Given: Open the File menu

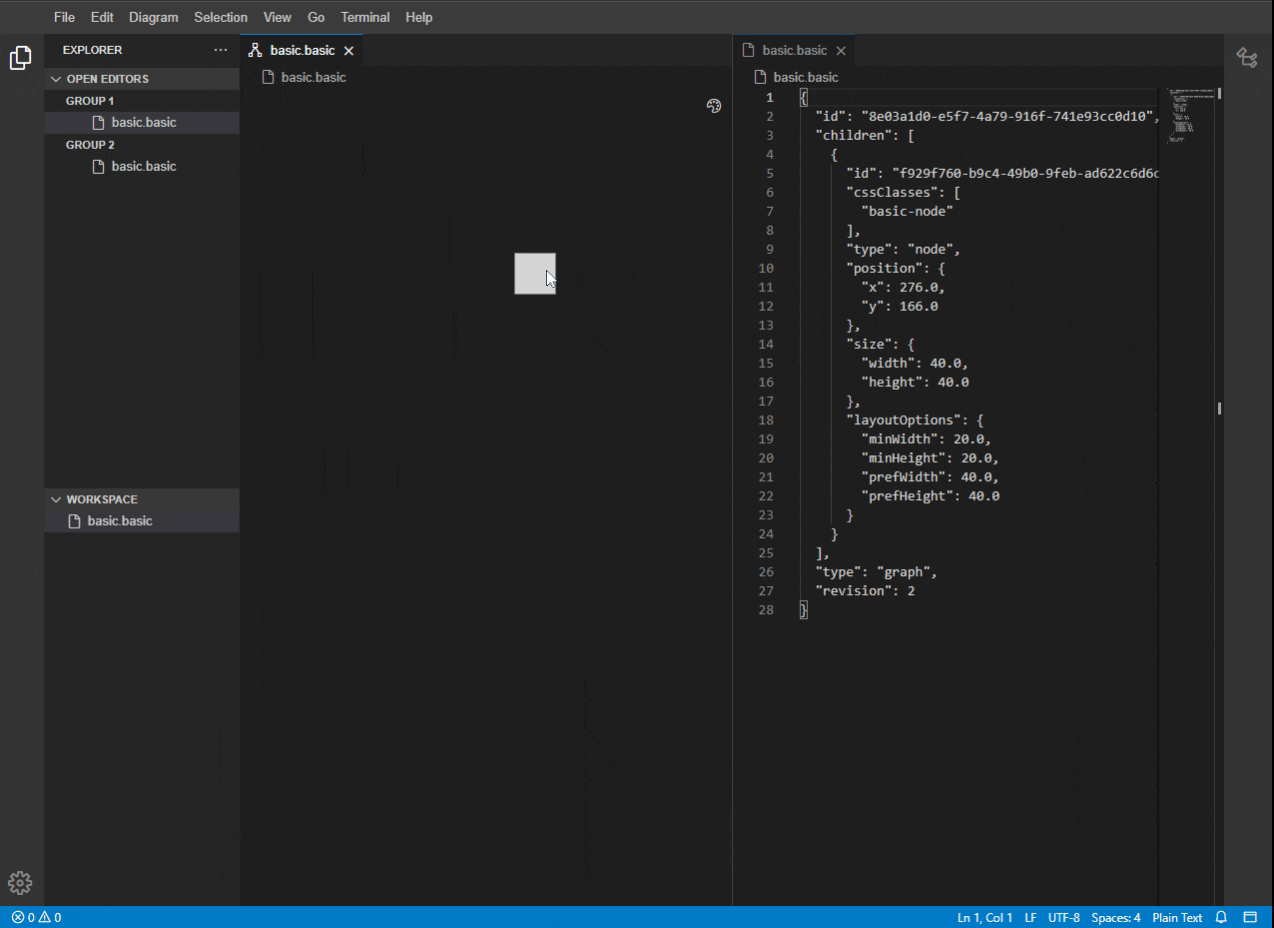Looking at the screenshot, I should pyautogui.click(x=64, y=17).
